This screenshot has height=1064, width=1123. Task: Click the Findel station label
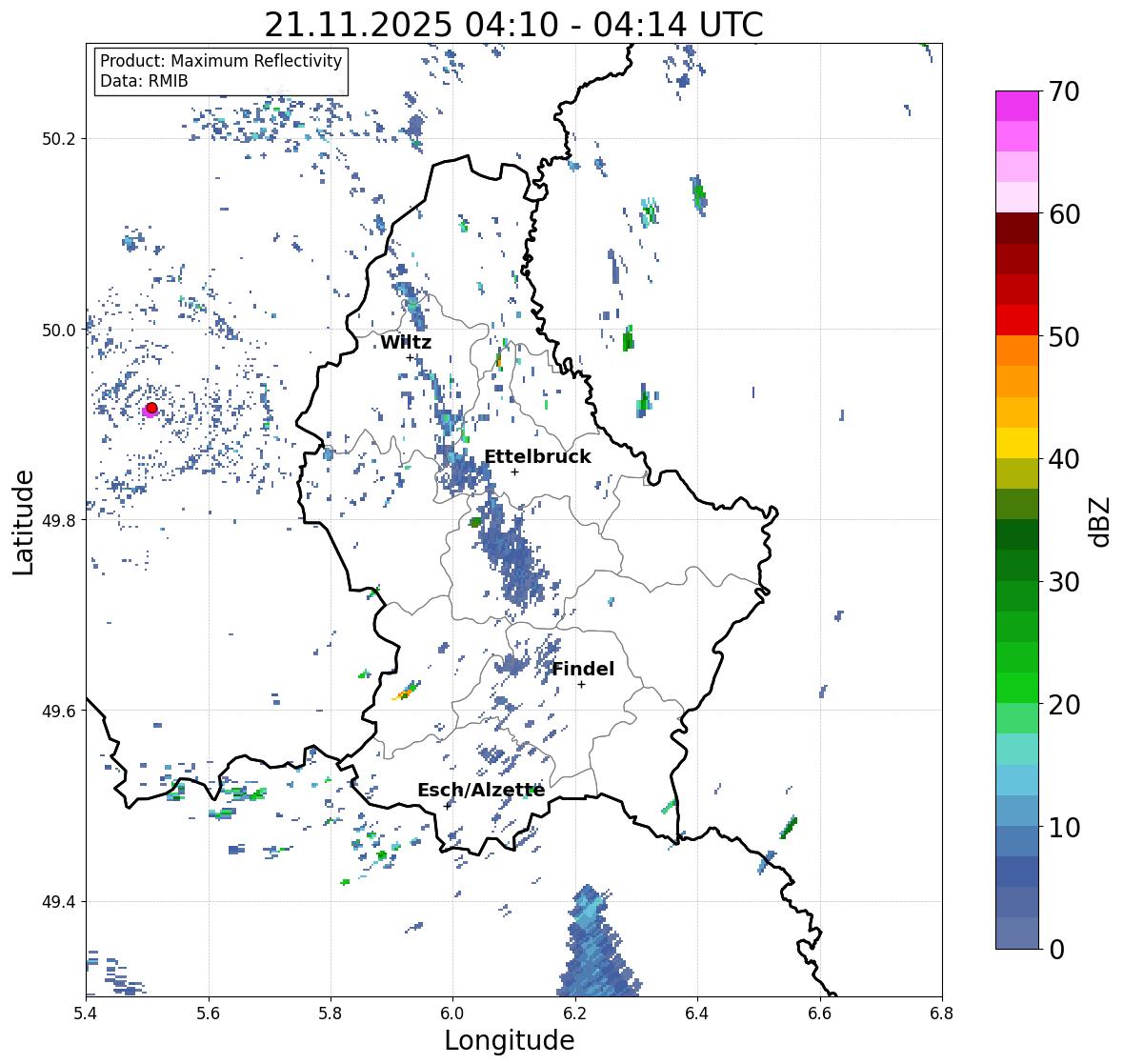[x=583, y=669]
